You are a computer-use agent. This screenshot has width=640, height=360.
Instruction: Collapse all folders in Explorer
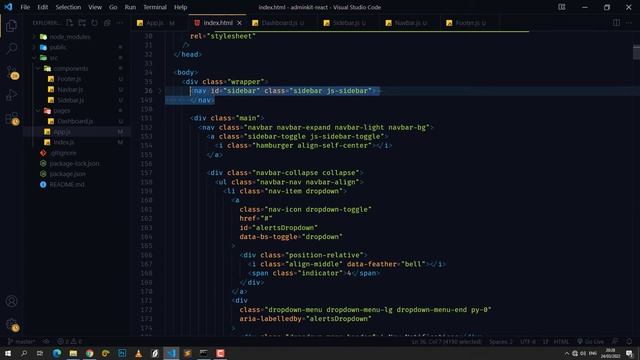coord(107,23)
